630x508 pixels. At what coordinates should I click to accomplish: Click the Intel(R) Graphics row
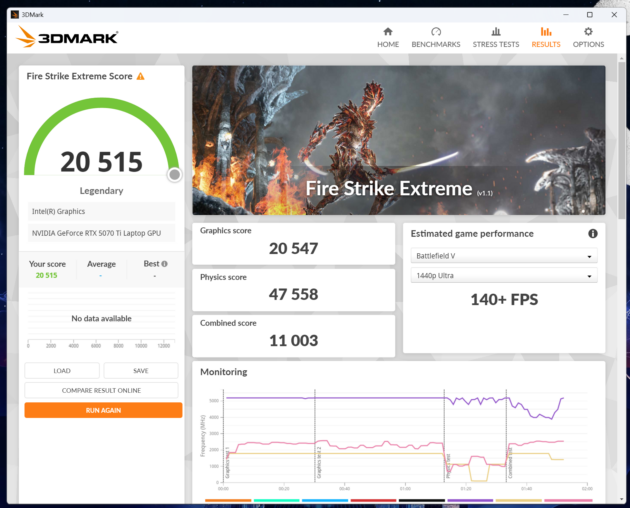click(x=101, y=211)
